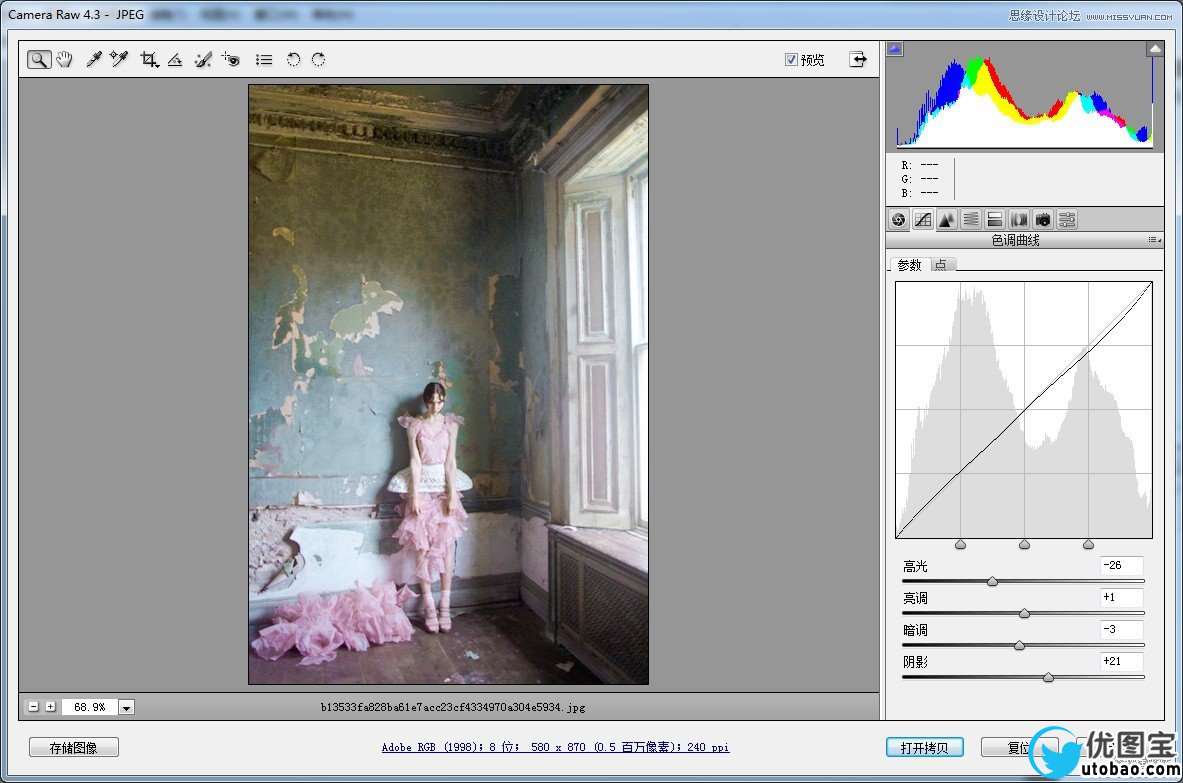
Task: Click the 阴影 value field showing +21
Action: [1121, 661]
